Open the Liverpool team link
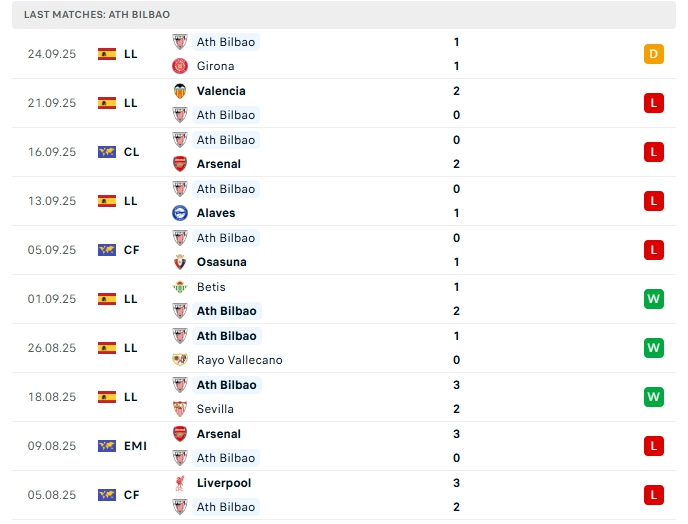The image size is (688, 524). 224,483
